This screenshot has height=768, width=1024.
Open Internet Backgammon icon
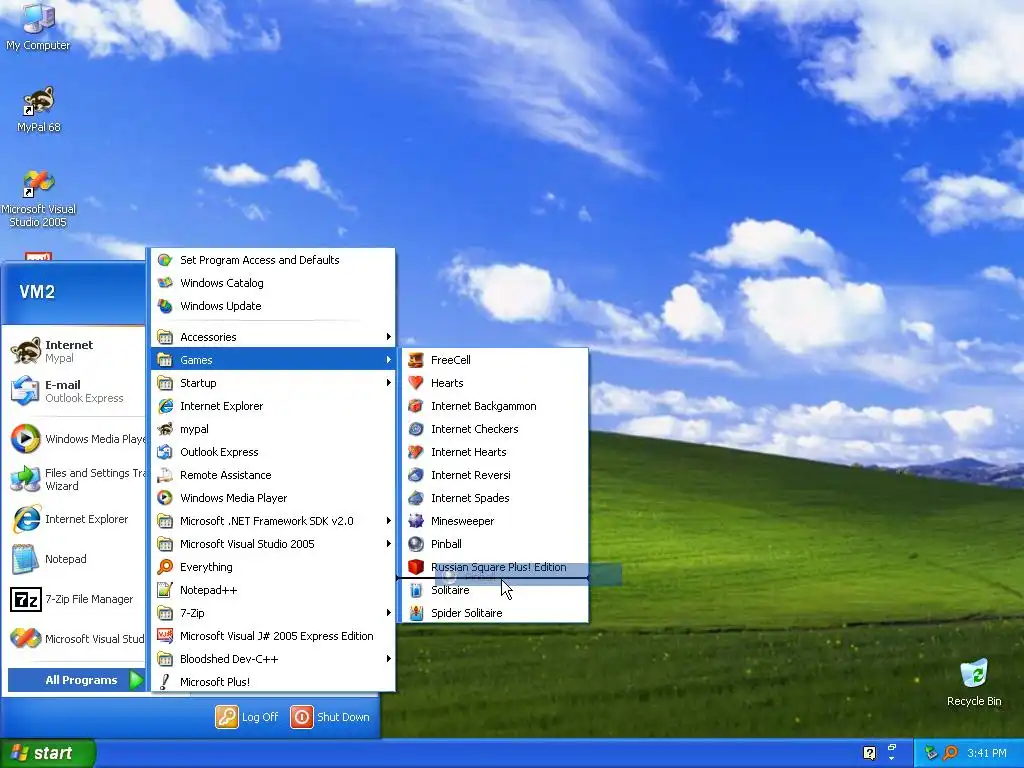(x=416, y=406)
